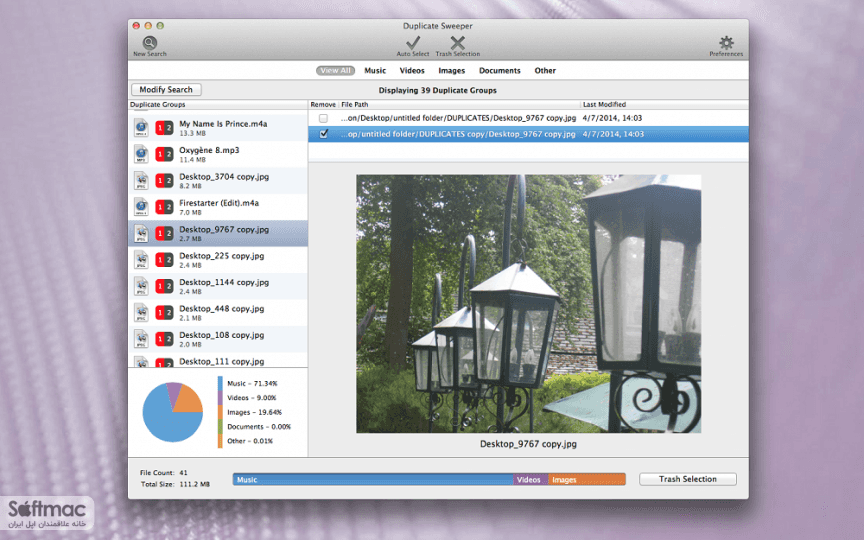Select the View All filter pill
864x540 pixels.
[x=335, y=71]
